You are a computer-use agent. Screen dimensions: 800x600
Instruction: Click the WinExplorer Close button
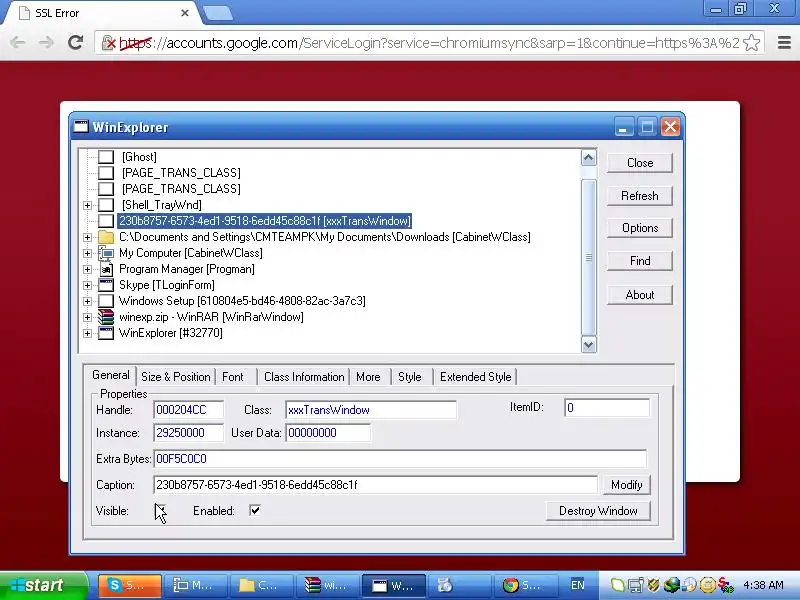pyautogui.click(x=640, y=163)
